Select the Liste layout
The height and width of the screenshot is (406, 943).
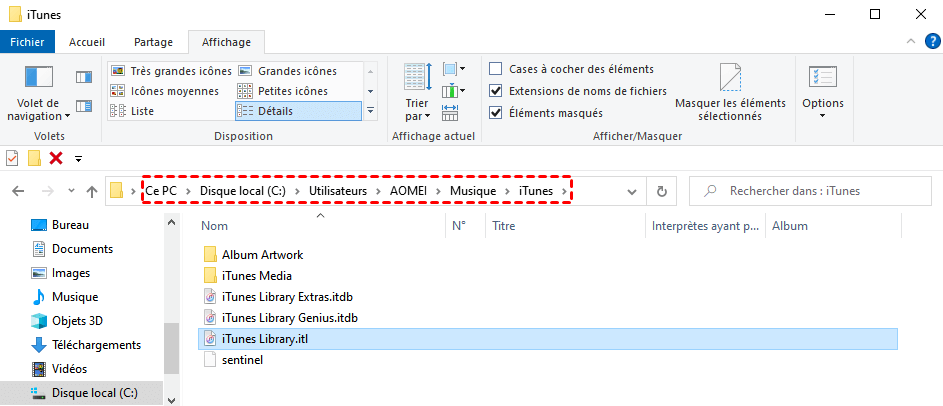pyautogui.click(x=132, y=111)
